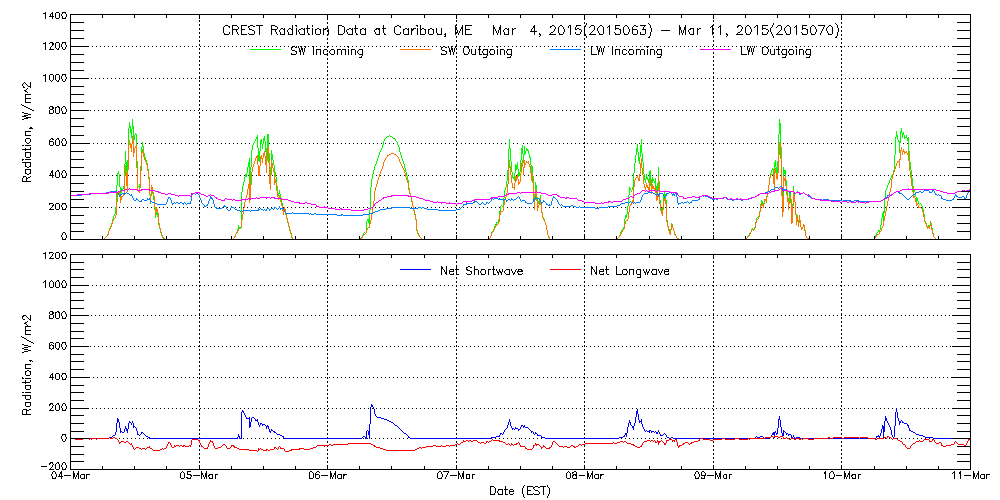Select the 04-Mar date axis label

(72, 477)
